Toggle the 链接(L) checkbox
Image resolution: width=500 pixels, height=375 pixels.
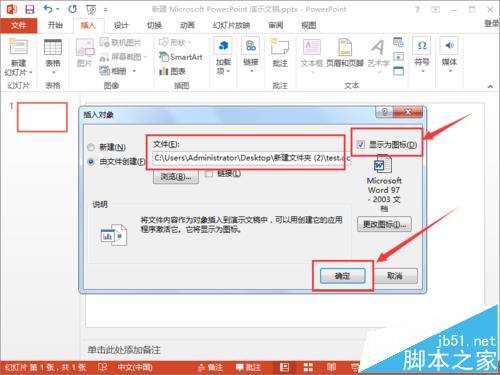click(209, 174)
